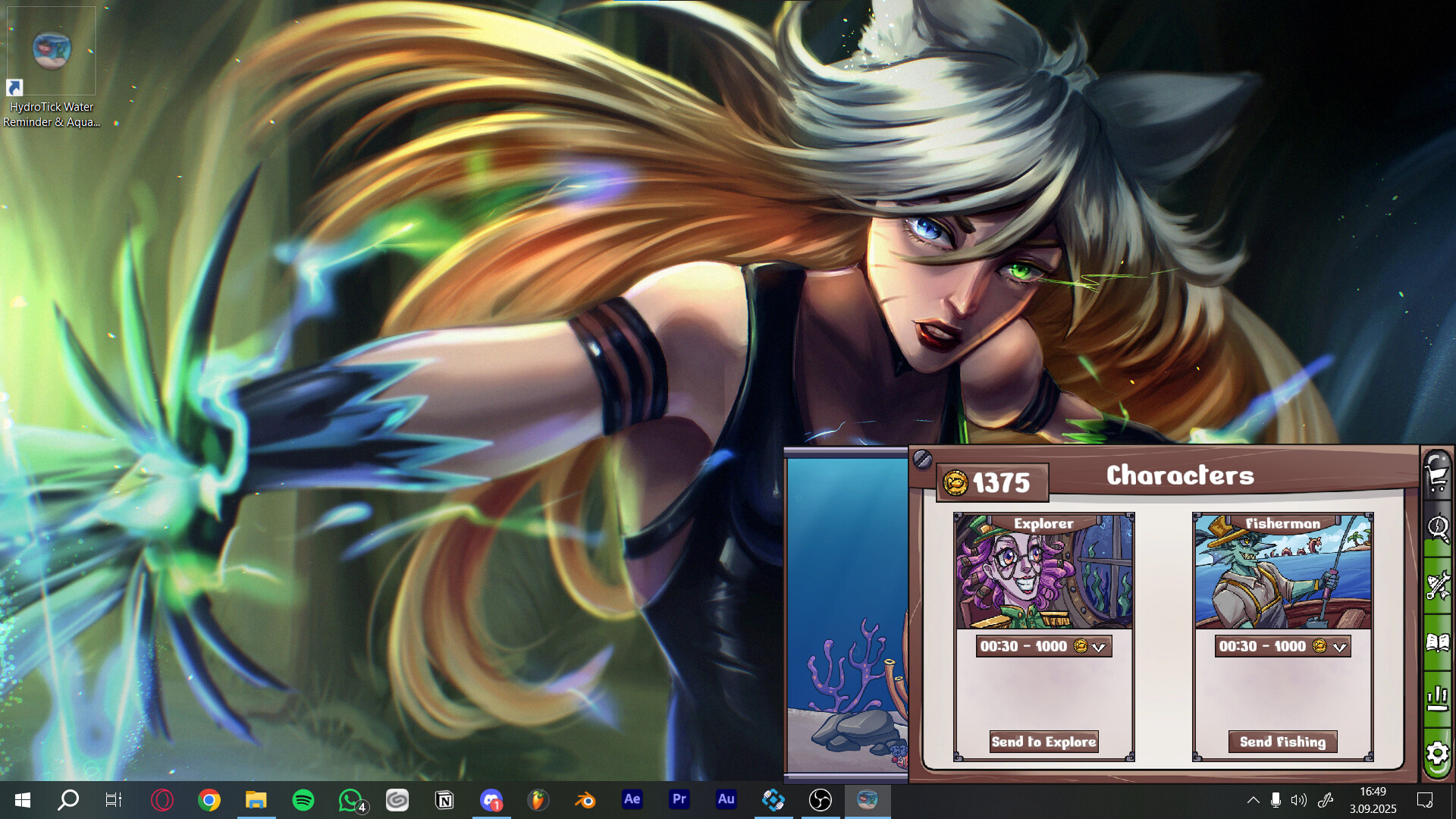Viewport: 1456px width, 819px height.
Task: Click the Send Fishing button
Action: coord(1282,742)
